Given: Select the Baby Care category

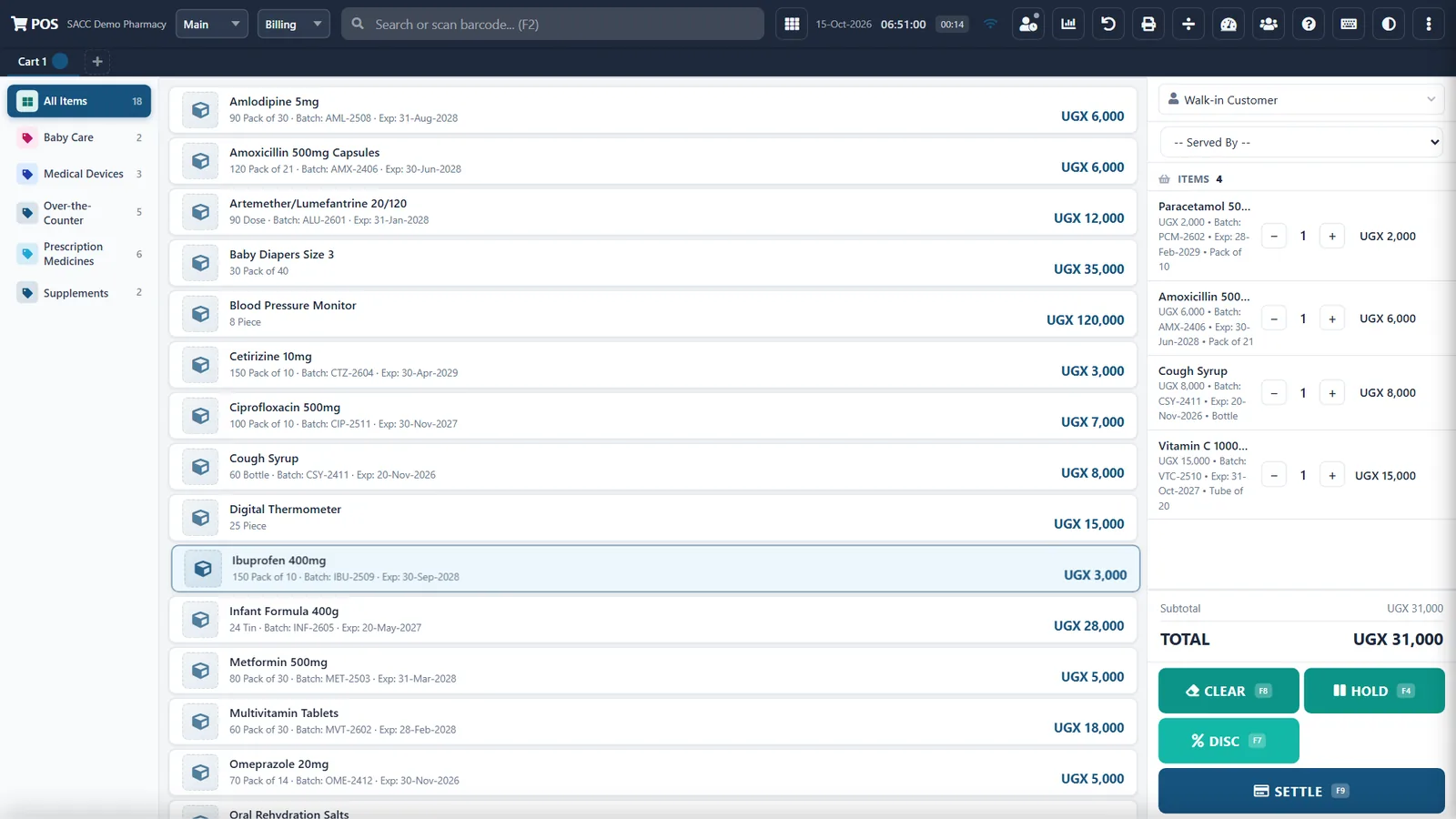Looking at the screenshot, I should click(x=79, y=137).
